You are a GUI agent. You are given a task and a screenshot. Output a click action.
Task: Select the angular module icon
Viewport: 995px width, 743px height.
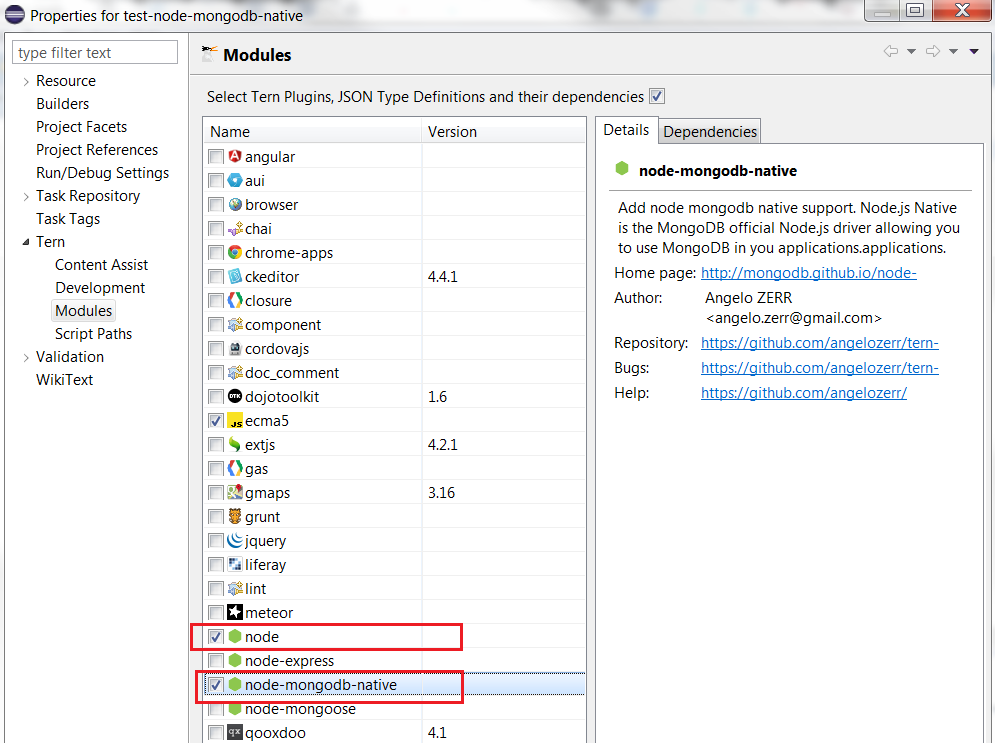pyautogui.click(x=237, y=156)
